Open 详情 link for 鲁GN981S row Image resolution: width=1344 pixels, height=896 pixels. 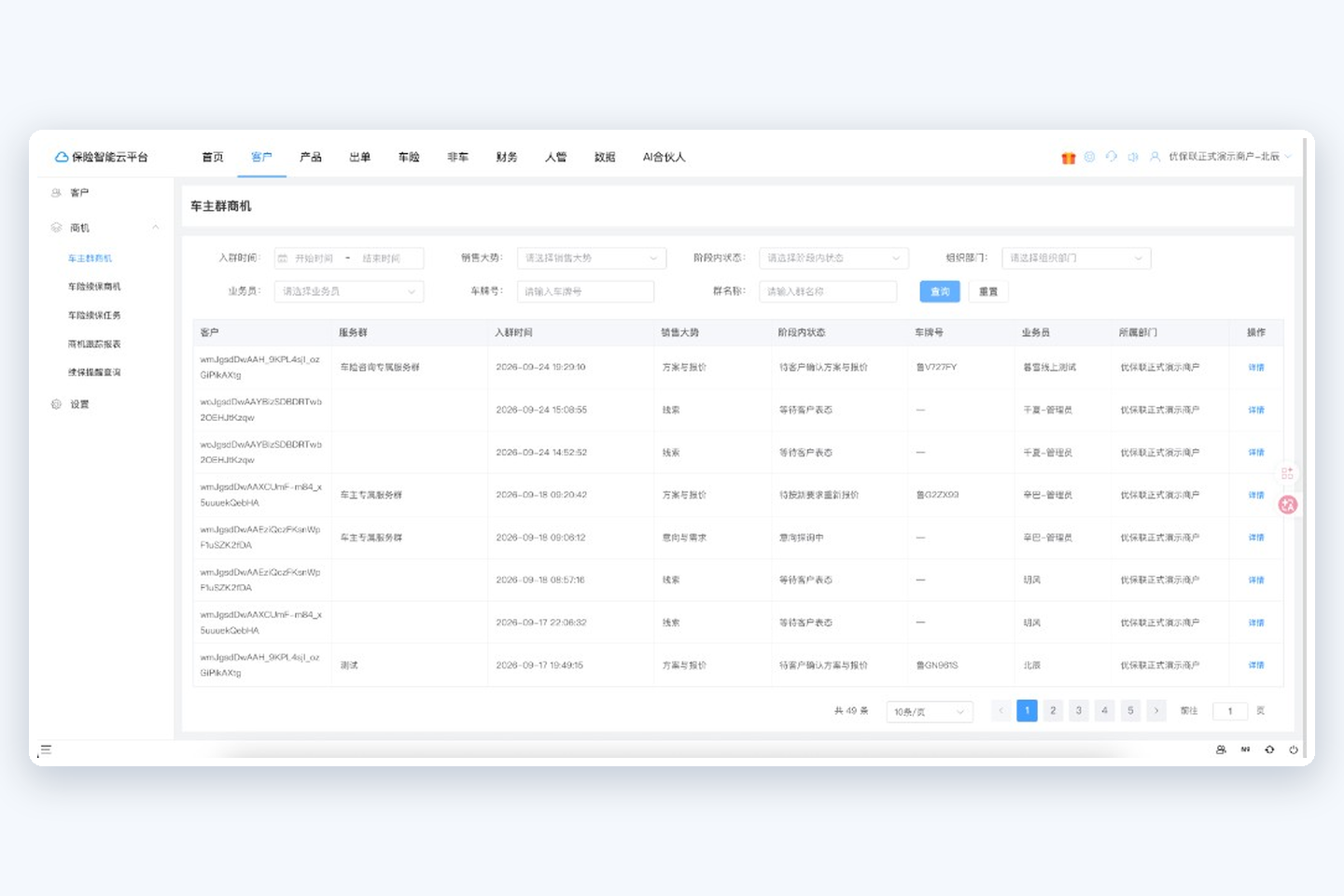tap(1256, 665)
